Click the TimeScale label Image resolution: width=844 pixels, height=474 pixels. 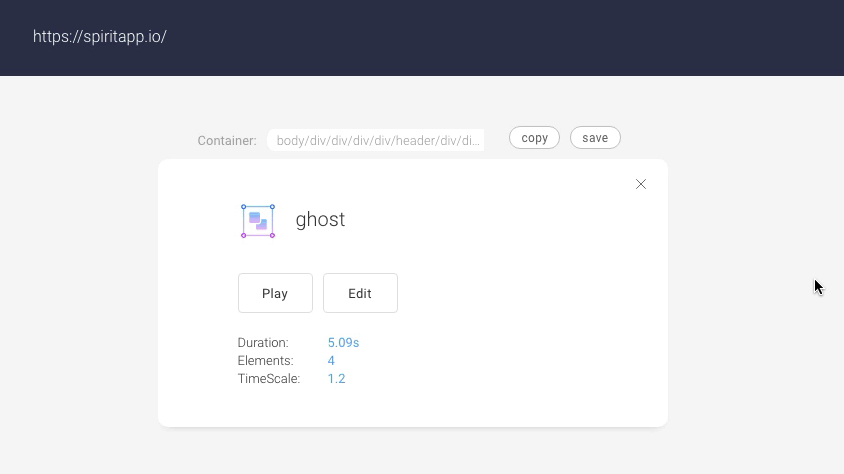coord(269,379)
